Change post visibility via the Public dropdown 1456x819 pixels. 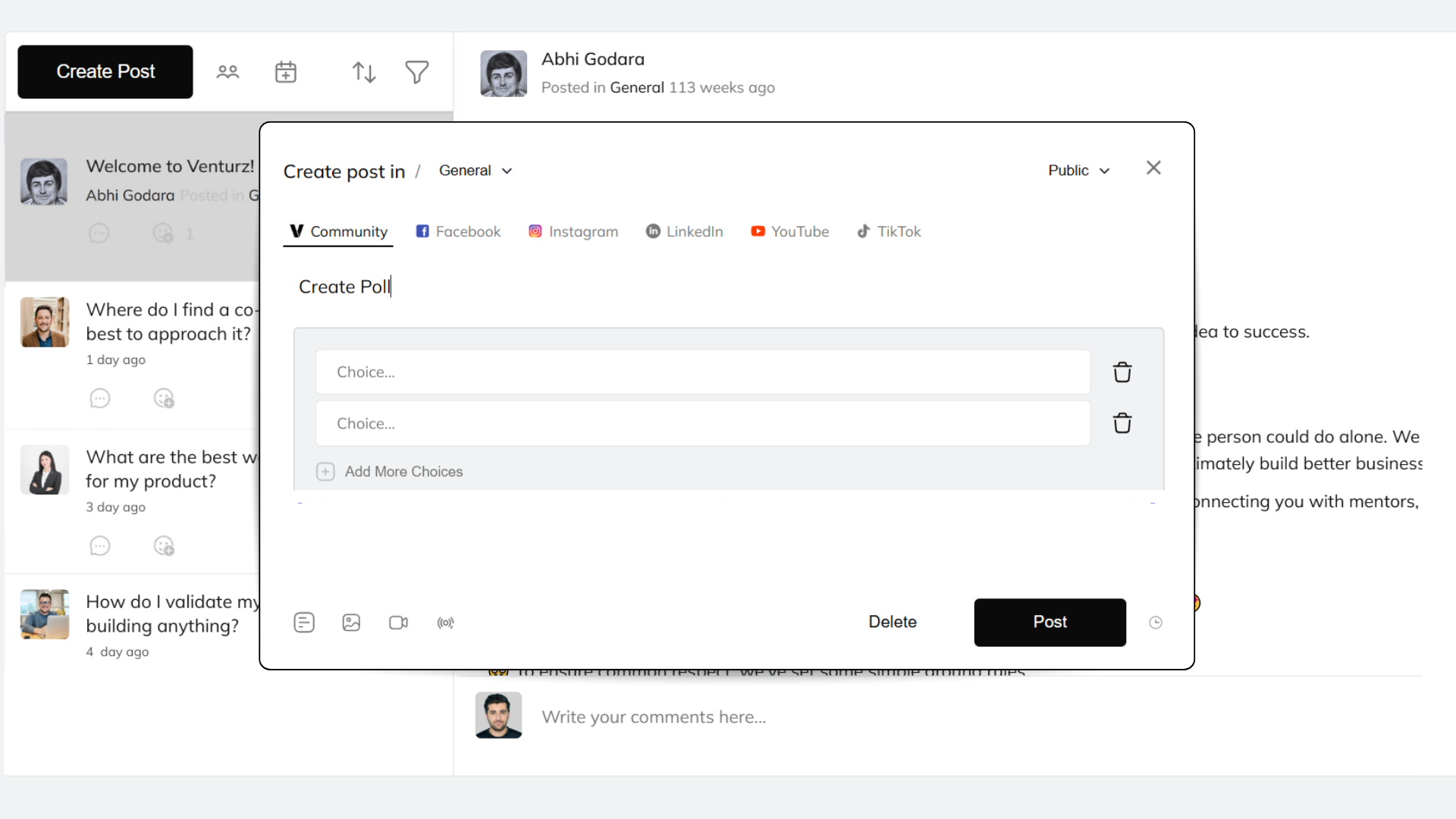[x=1078, y=170]
